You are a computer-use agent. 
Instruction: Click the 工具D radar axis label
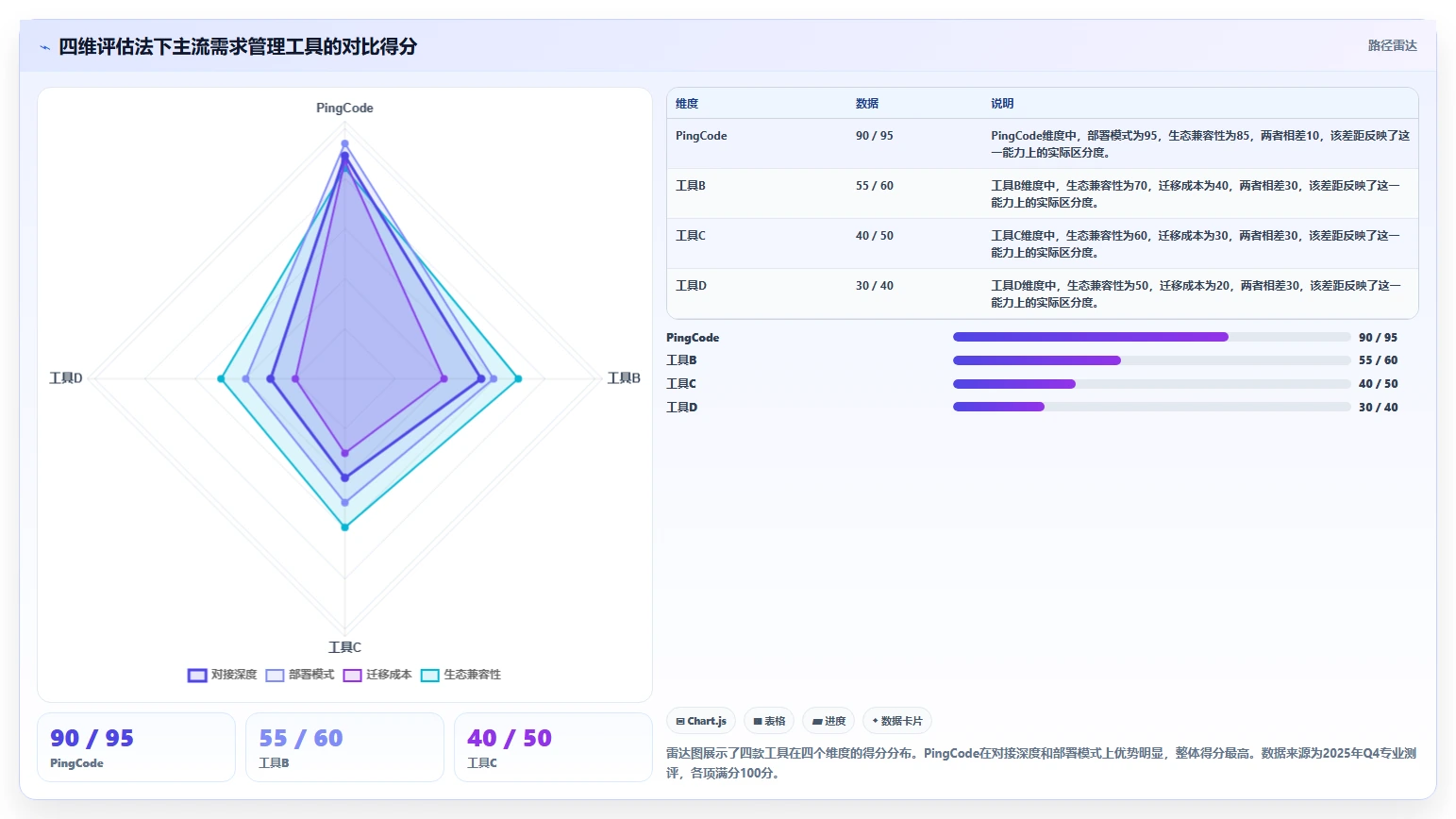pyautogui.click(x=66, y=378)
